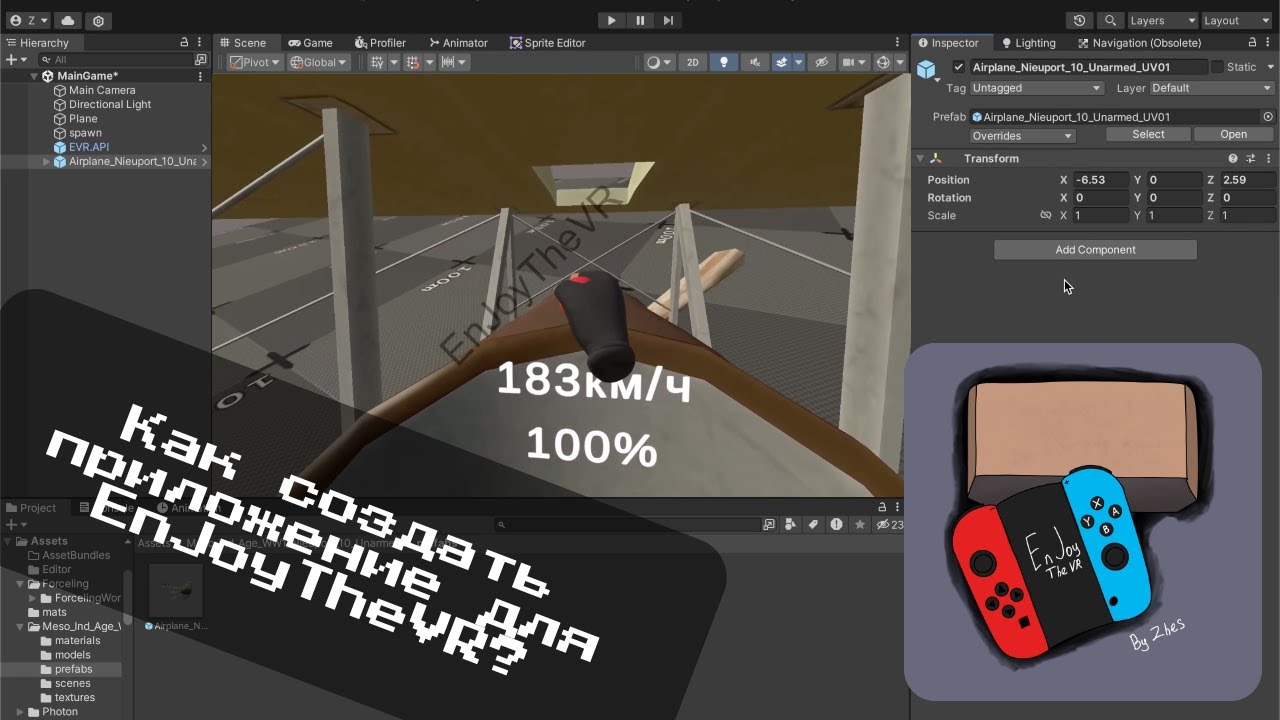Start Play mode with the Play button
This screenshot has width=1280, height=720.
coord(612,20)
